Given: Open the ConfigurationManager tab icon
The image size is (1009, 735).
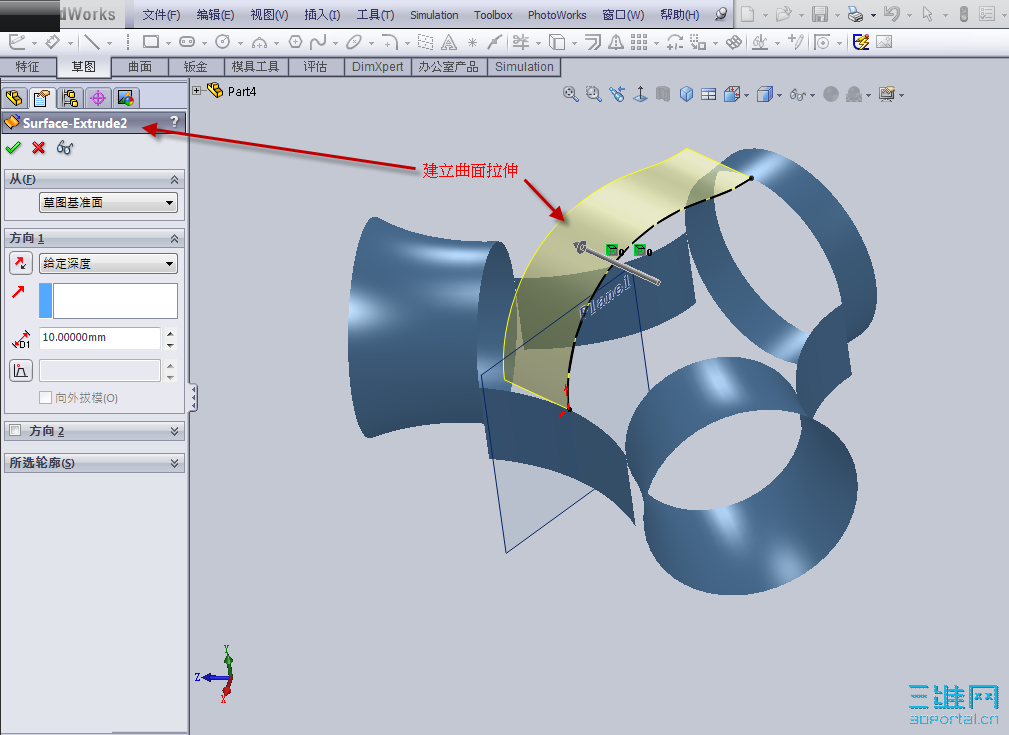Looking at the screenshot, I should click(69, 98).
